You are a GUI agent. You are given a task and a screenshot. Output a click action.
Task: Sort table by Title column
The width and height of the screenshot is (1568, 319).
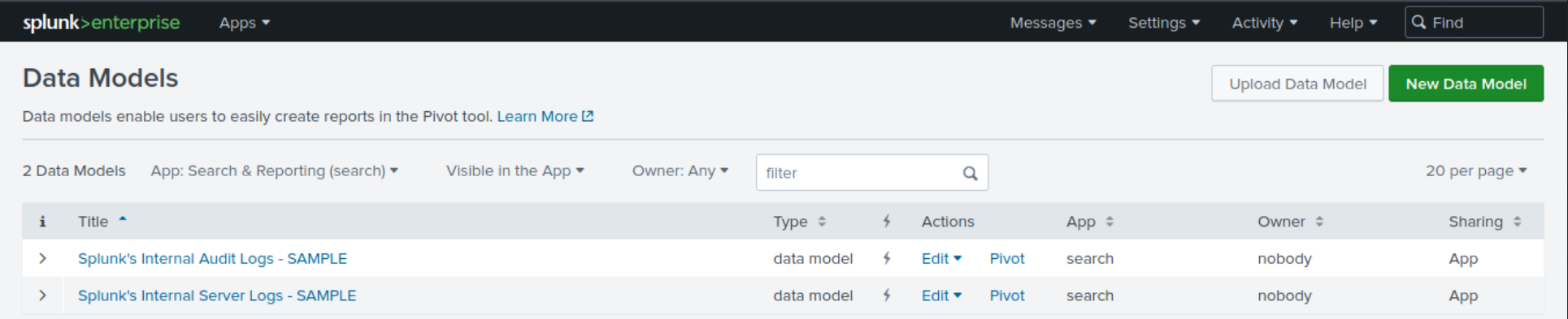pyautogui.click(x=102, y=221)
